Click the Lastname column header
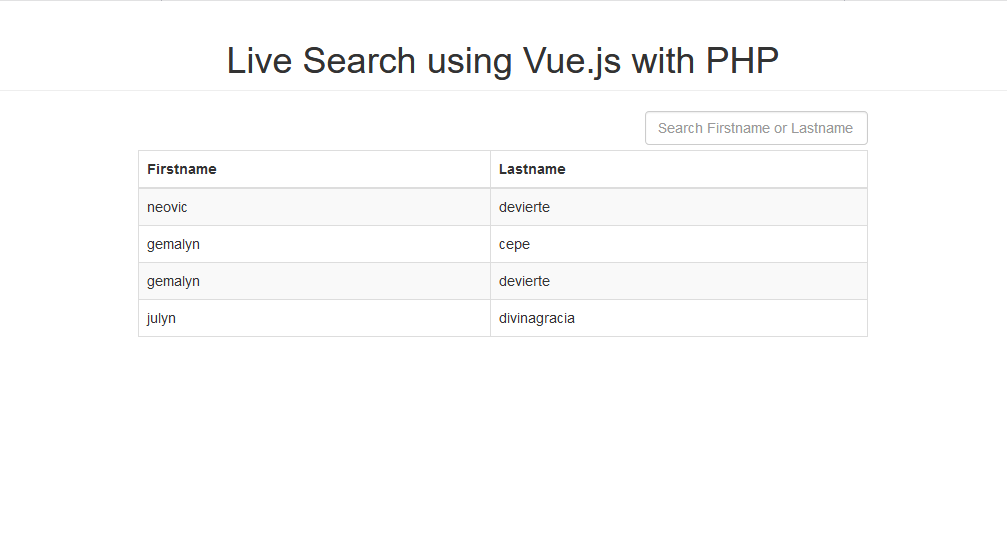The image size is (1007, 545). click(532, 169)
